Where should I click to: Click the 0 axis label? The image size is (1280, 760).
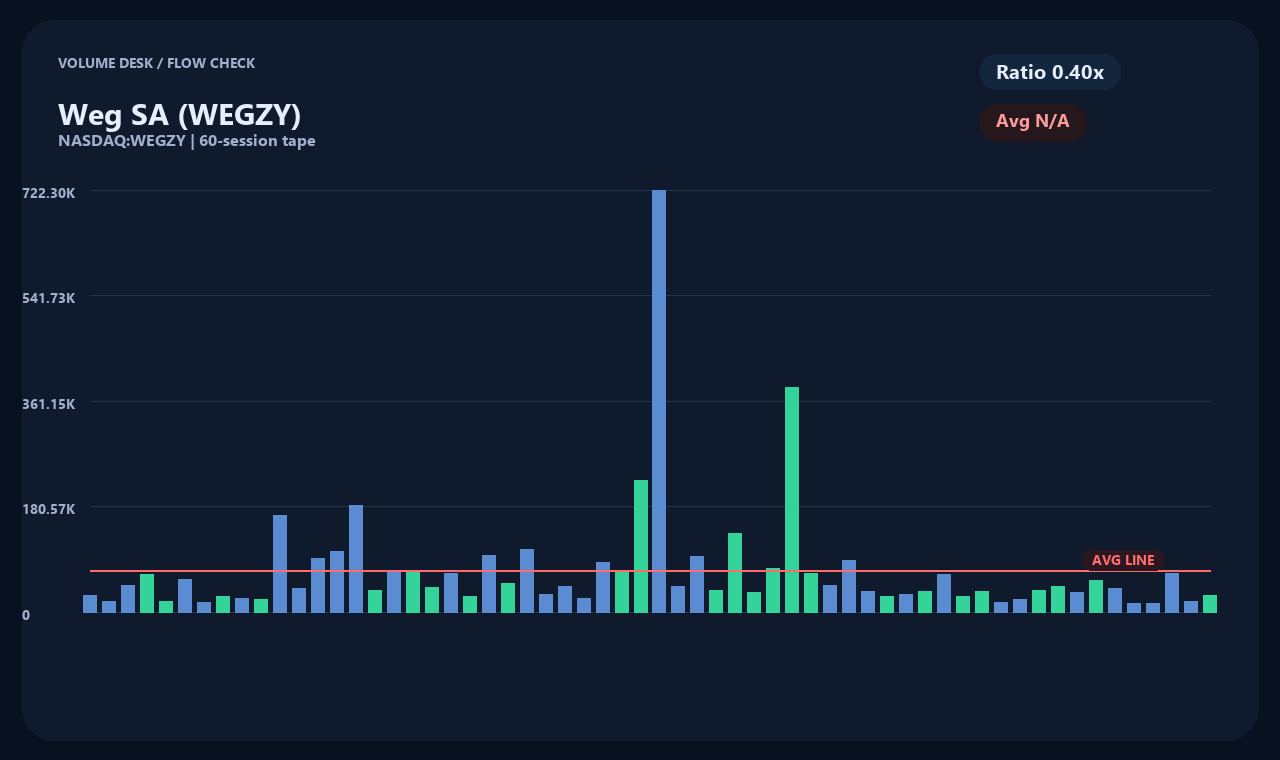click(x=26, y=615)
